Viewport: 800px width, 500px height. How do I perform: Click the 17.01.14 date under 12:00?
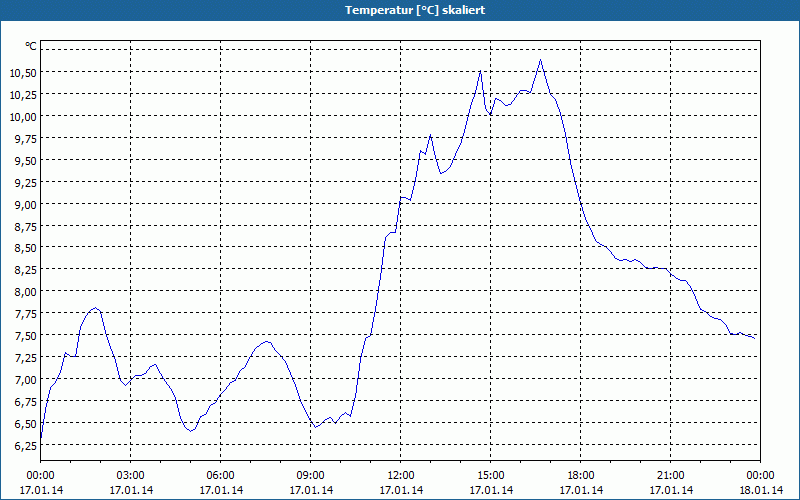tap(401, 490)
